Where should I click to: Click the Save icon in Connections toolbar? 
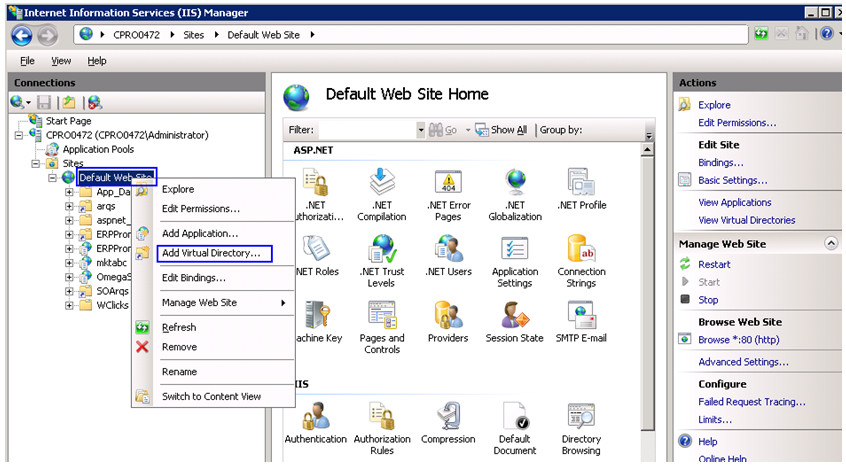(44, 102)
